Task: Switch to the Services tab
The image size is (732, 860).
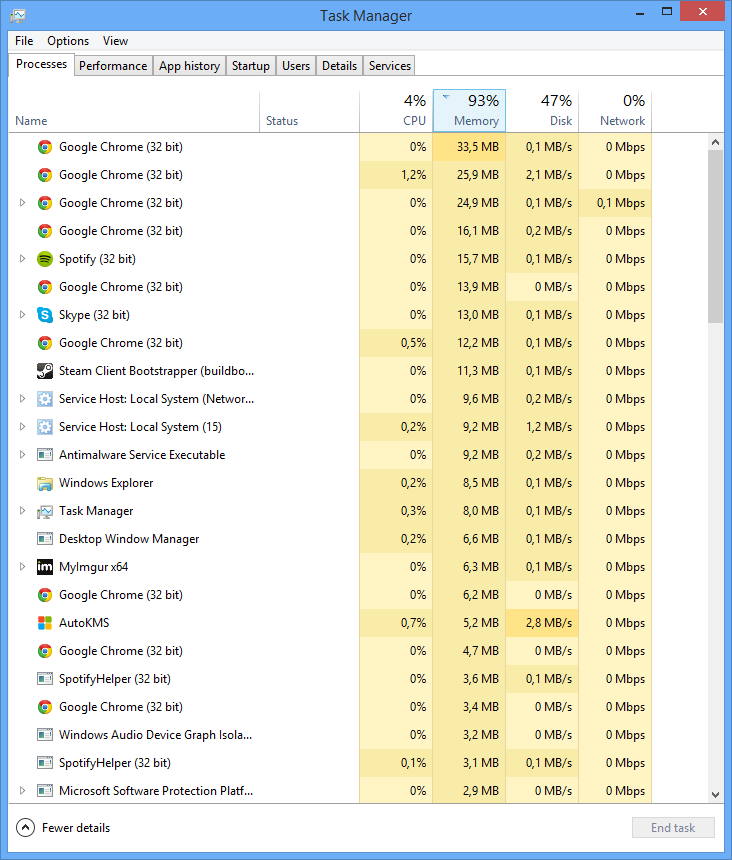Action: 389,66
